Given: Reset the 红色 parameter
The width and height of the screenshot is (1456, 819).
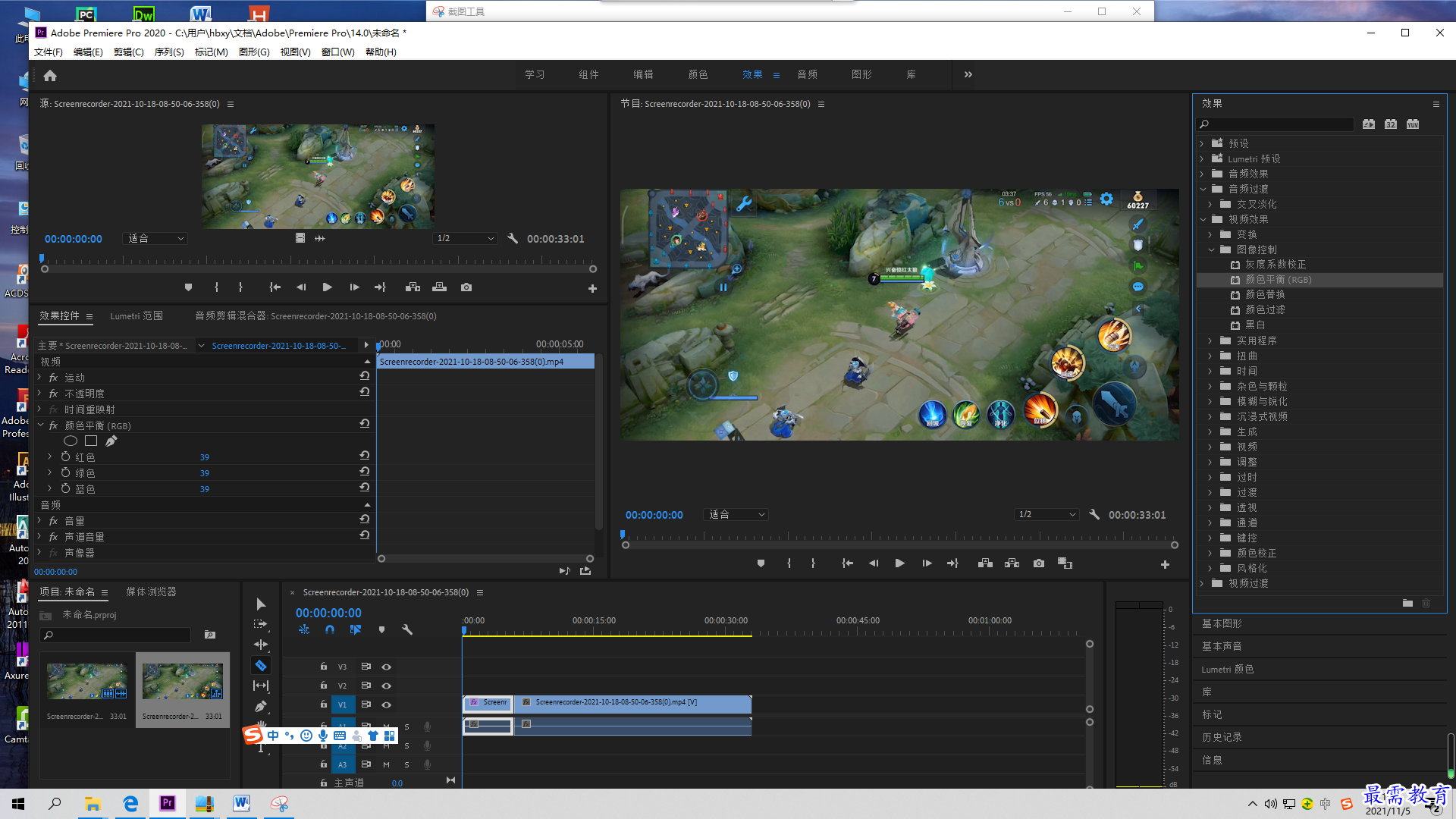Looking at the screenshot, I should click(365, 456).
